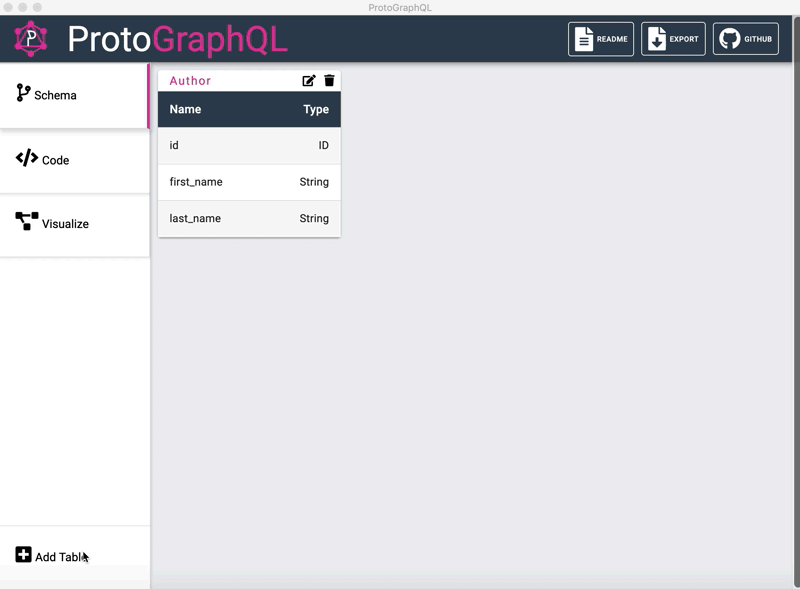The image size is (800, 589).
Task: Switch to the Code tab
Action: pos(74,161)
